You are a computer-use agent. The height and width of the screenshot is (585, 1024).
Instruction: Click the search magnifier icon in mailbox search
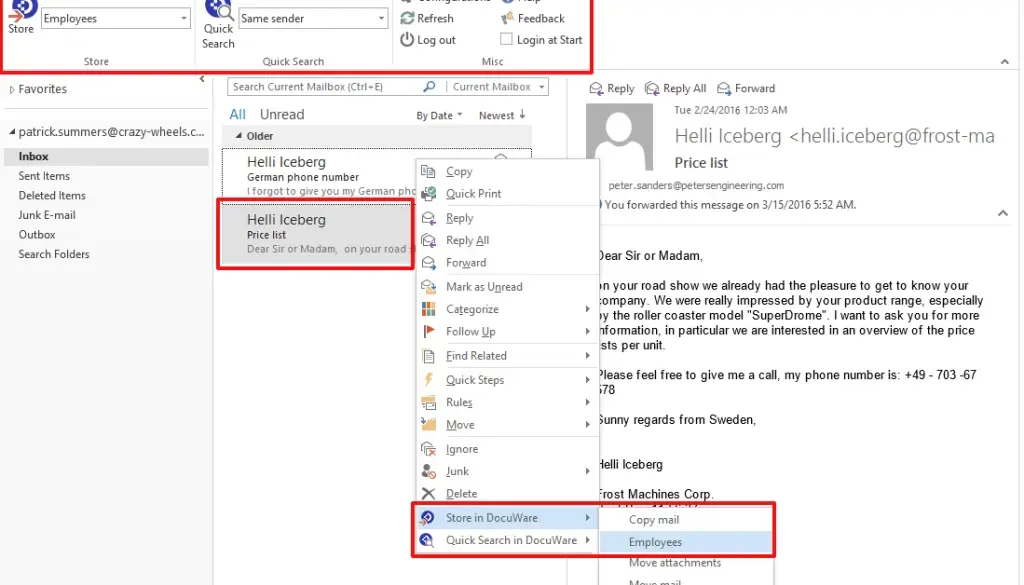coord(429,86)
